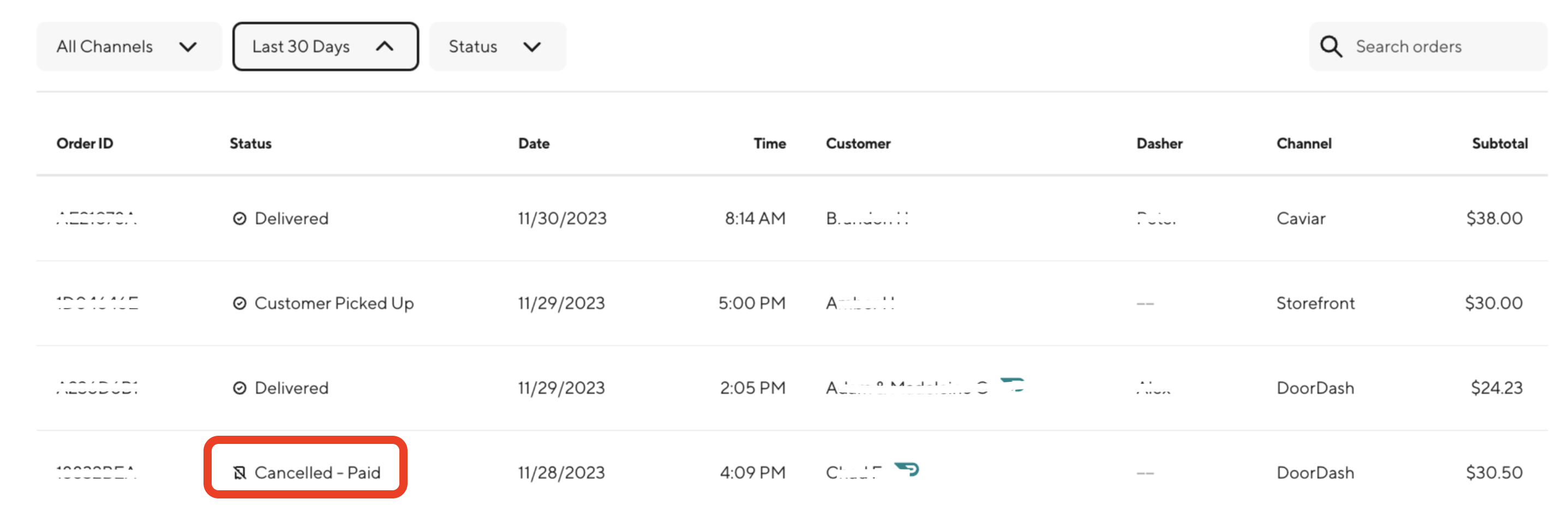Select the Subtotal column header

(1500, 143)
